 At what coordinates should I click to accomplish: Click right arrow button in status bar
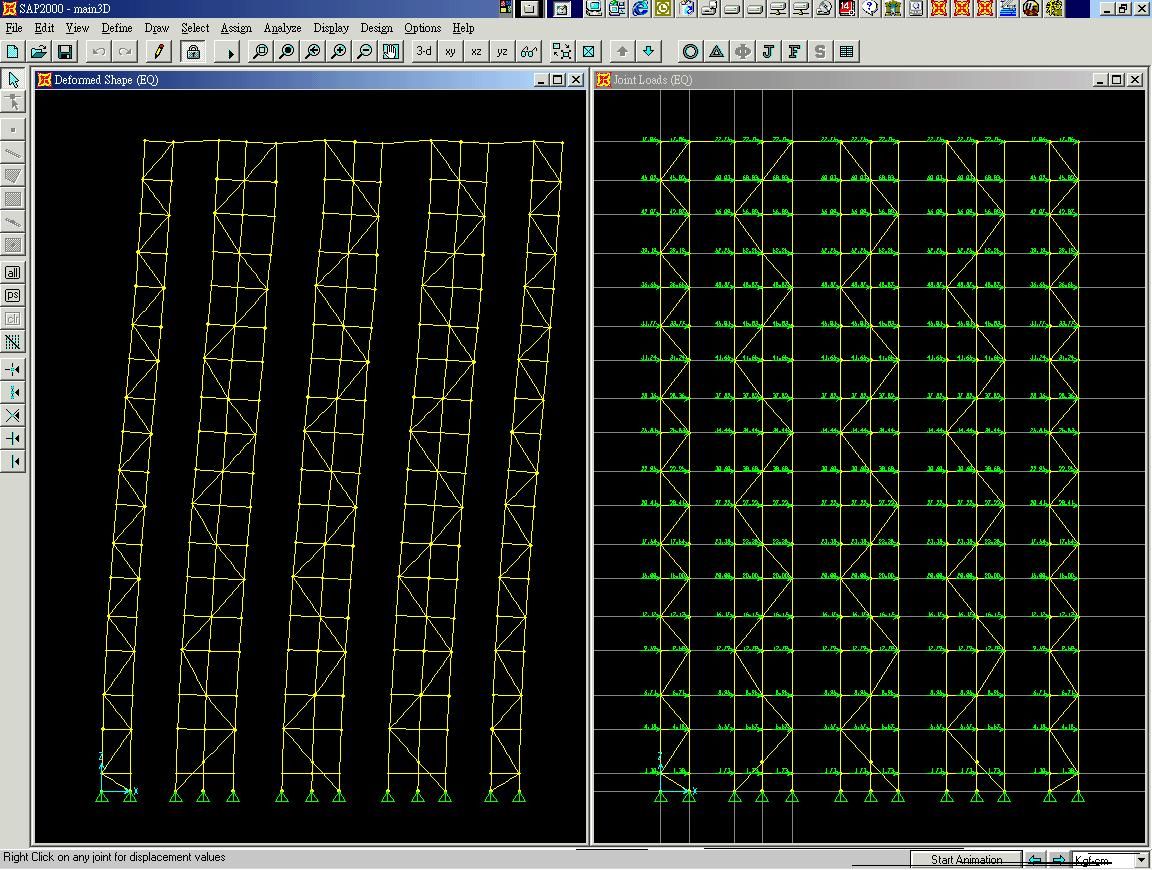(1059, 860)
